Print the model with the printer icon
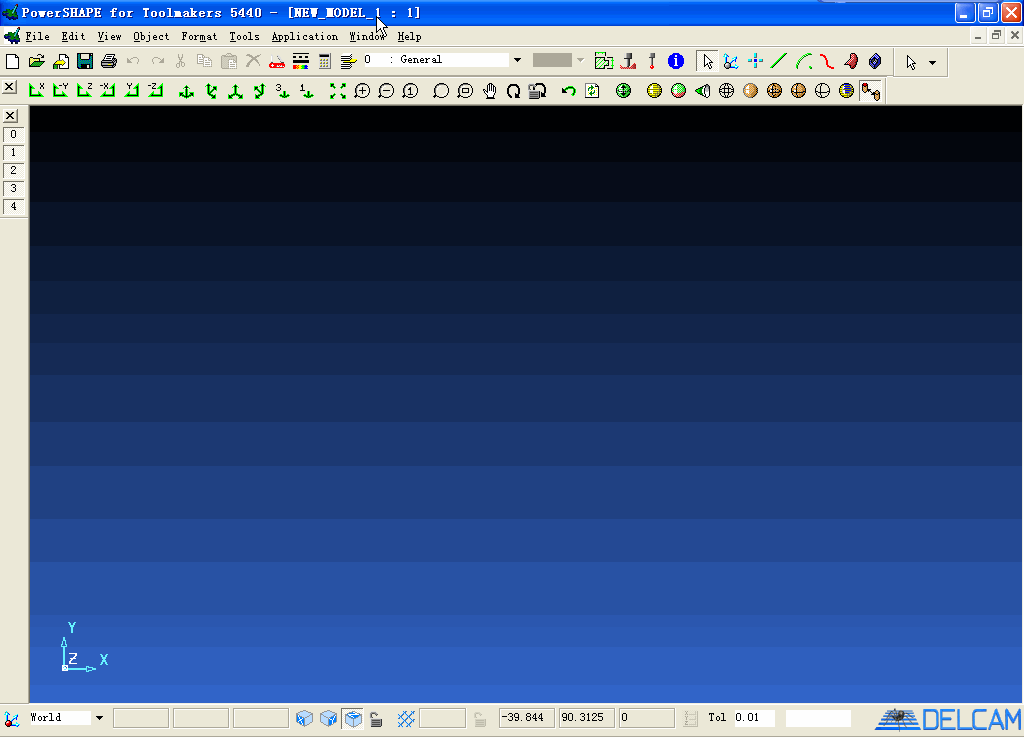Screen dimensions: 1024x738 [x=109, y=61]
